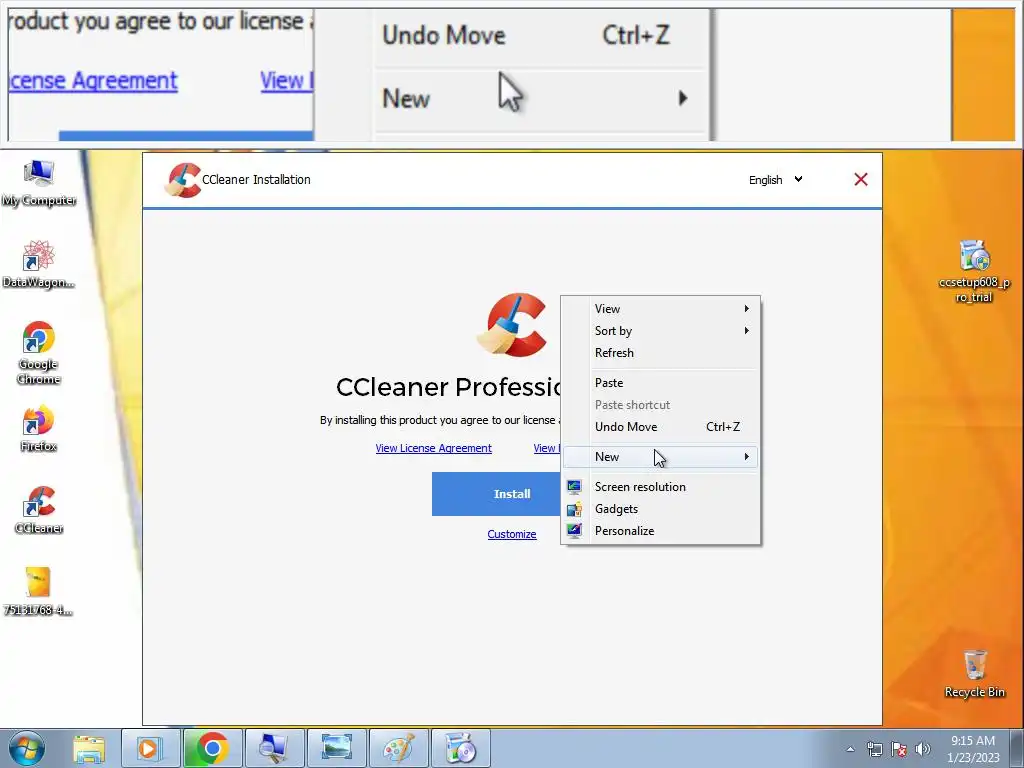Open Magnifier taskbar icon
This screenshot has height=768, width=1024.
click(274, 748)
